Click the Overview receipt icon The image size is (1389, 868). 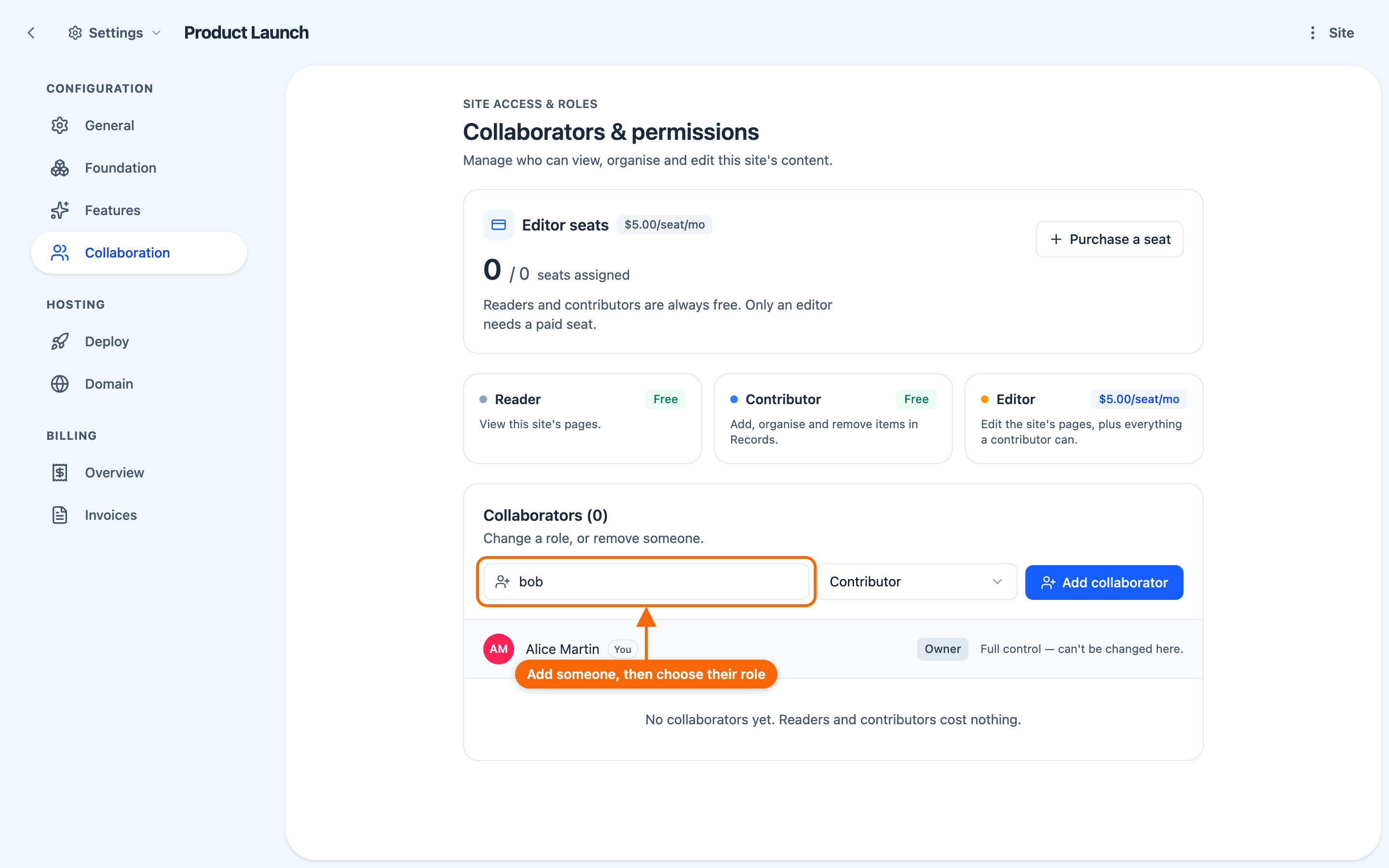[60, 473]
